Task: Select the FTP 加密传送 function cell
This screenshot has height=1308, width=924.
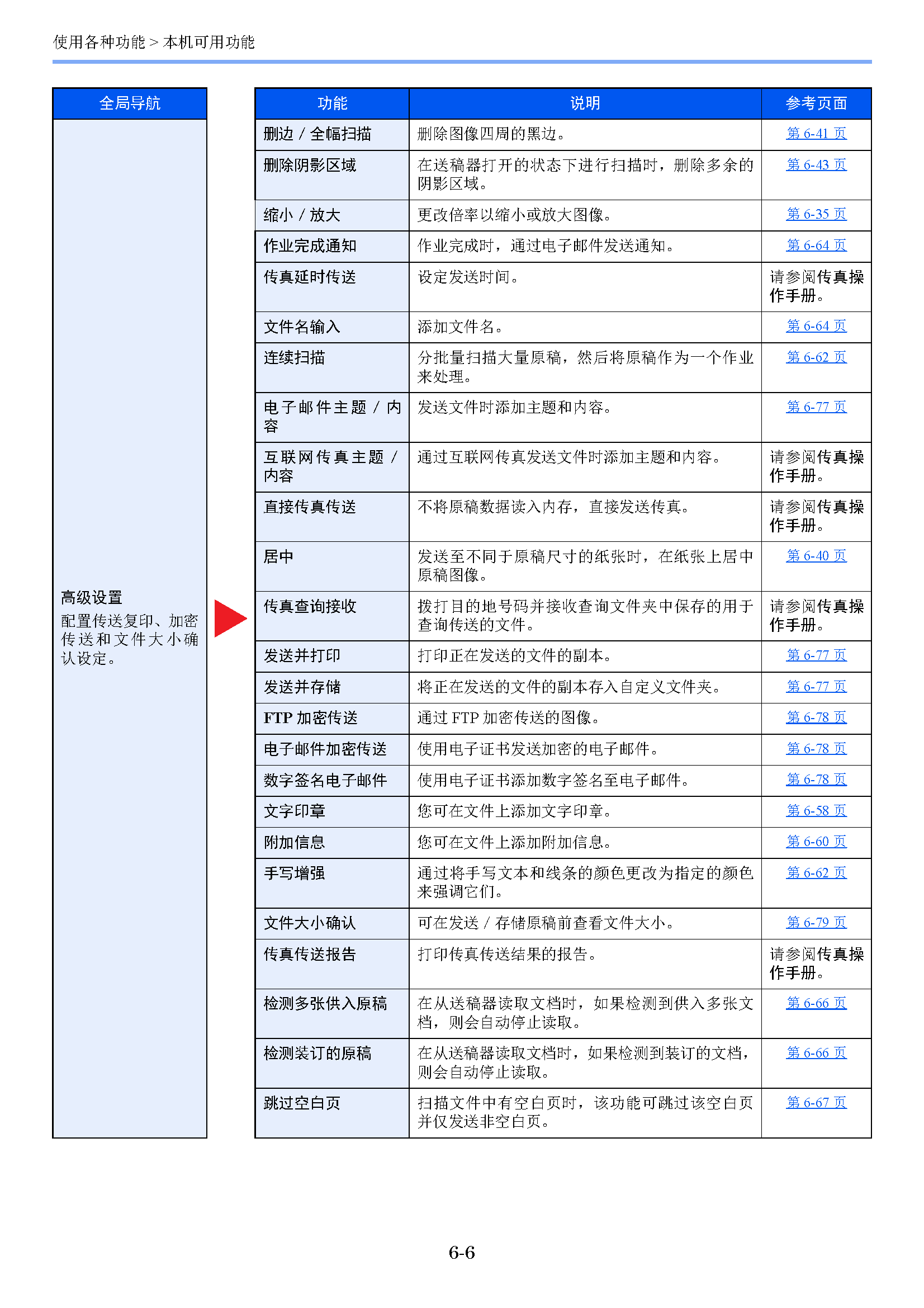Action: (333, 719)
